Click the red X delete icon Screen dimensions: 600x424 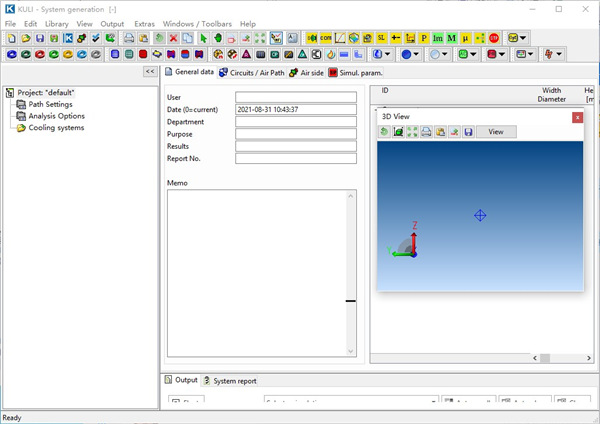coord(174,38)
